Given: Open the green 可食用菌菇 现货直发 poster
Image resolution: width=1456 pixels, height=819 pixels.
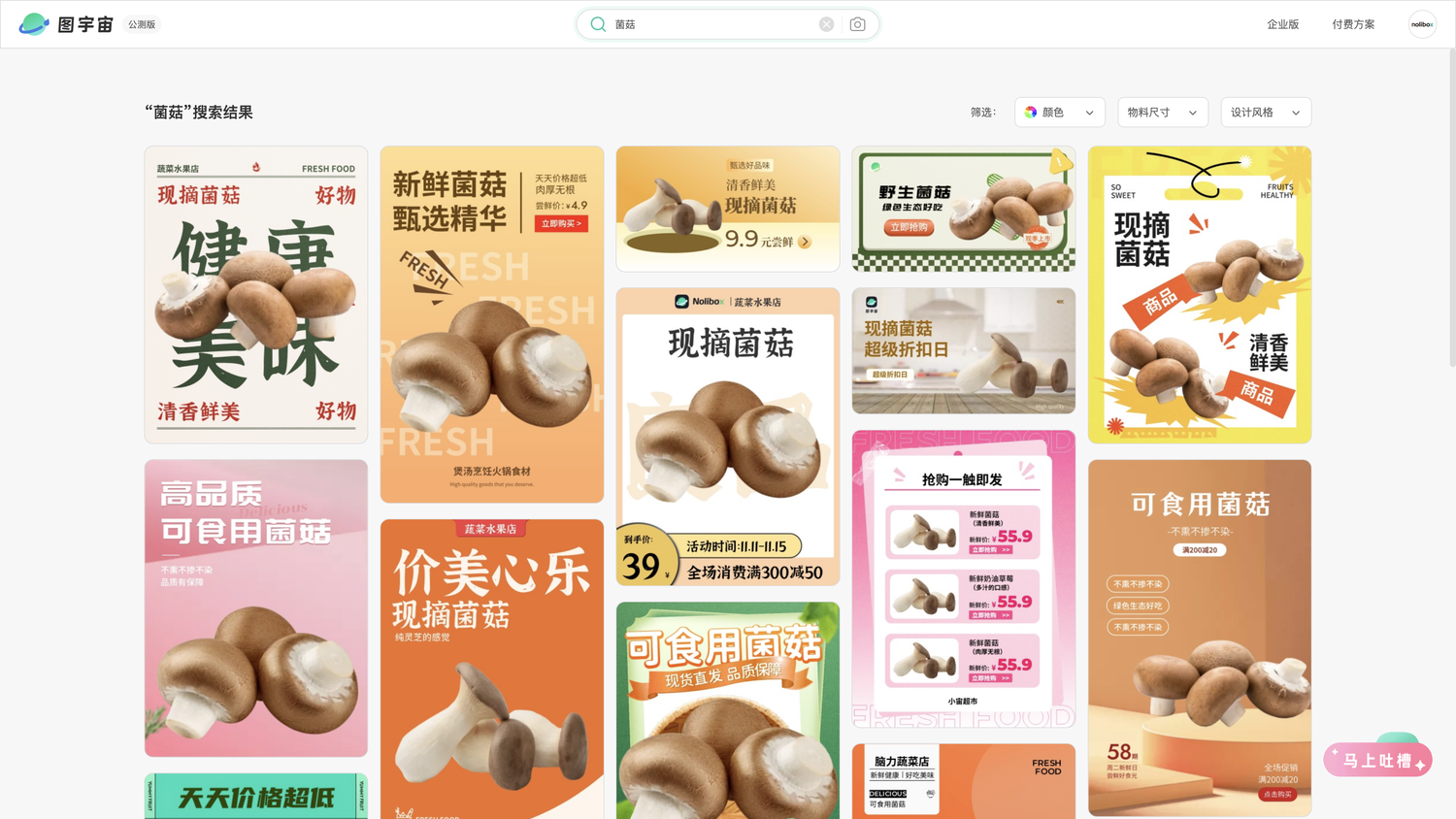Looking at the screenshot, I should click(x=728, y=710).
